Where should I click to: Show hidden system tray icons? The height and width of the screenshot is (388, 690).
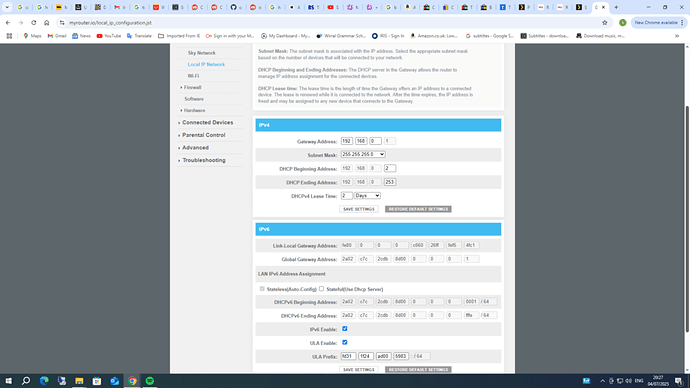(602, 381)
